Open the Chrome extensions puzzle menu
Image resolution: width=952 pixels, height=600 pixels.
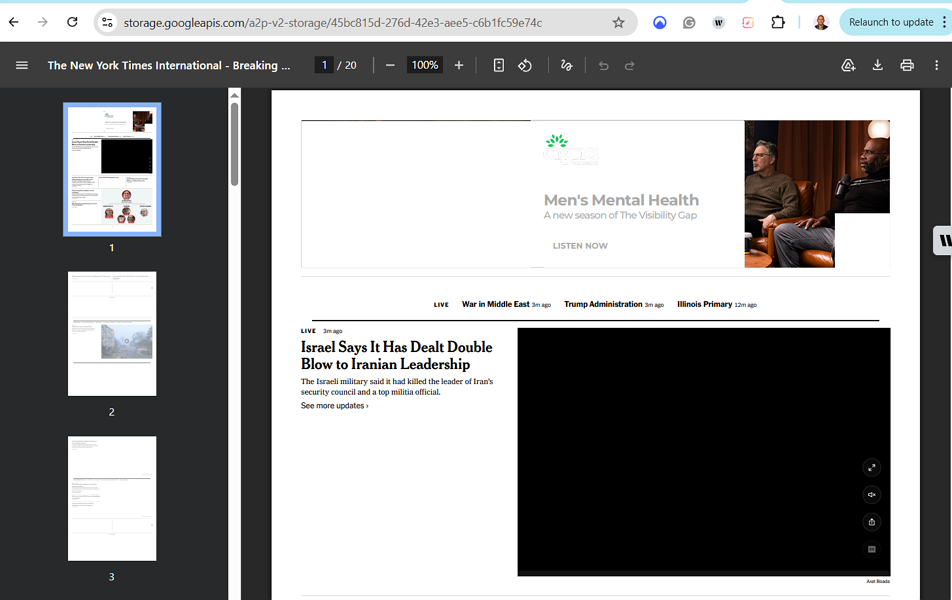[x=778, y=22]
